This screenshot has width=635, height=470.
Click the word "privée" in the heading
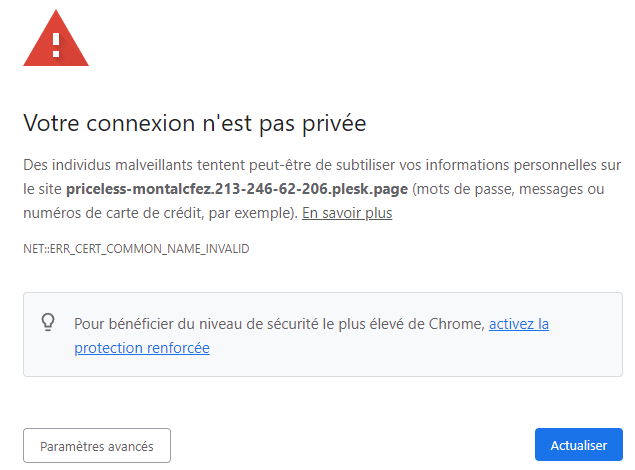click(335, 124)
